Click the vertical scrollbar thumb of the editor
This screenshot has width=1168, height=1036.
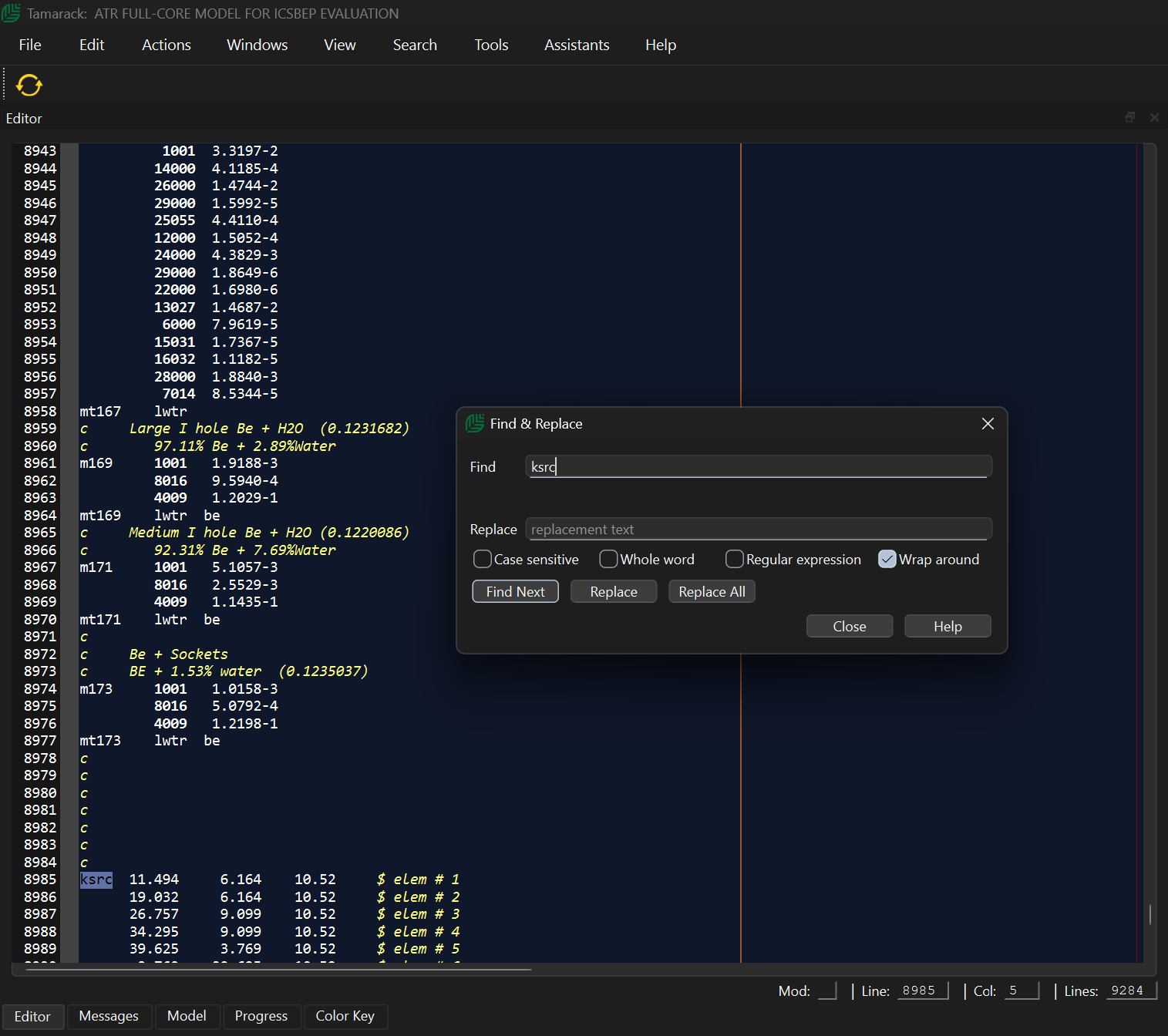pyautogui.click(x=1150, y=915)
